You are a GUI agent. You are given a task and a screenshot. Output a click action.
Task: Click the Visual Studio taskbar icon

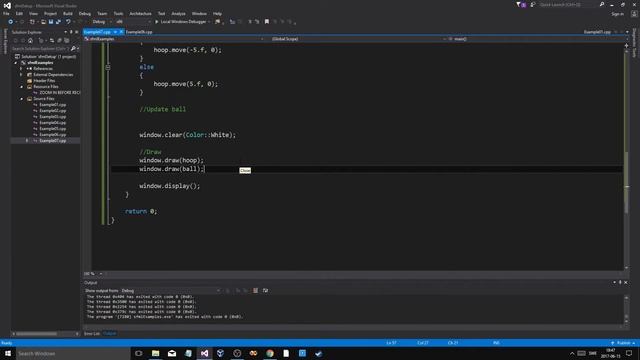pos(204,353)
